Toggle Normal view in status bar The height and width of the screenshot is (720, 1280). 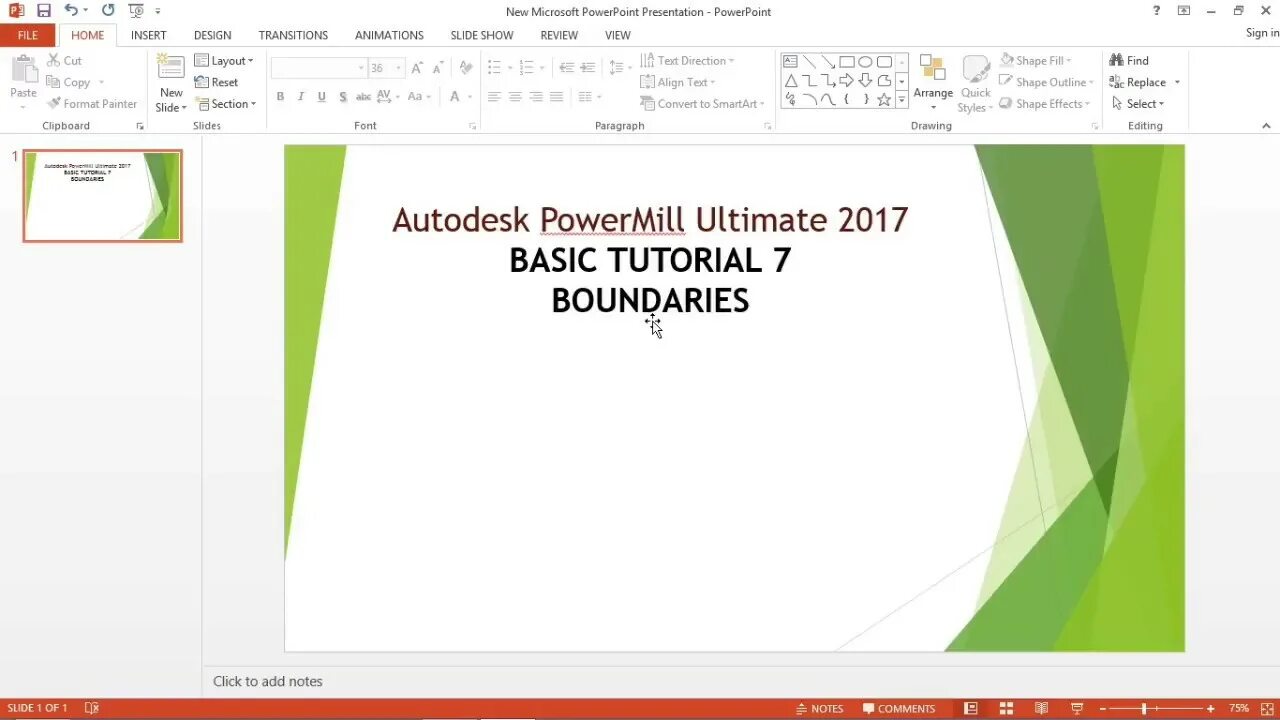[x=971, y=708]
